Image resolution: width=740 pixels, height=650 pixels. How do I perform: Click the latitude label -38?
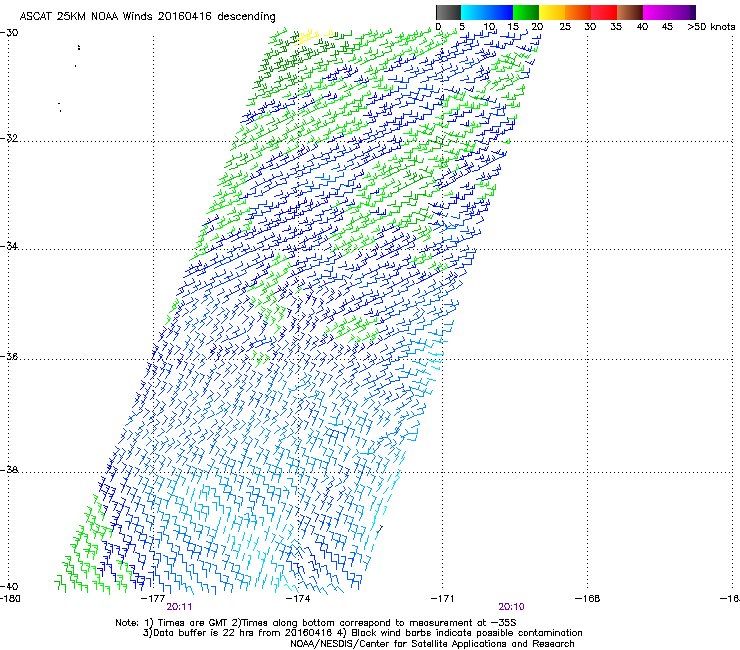pyautogui.click(x=9, y=470)
